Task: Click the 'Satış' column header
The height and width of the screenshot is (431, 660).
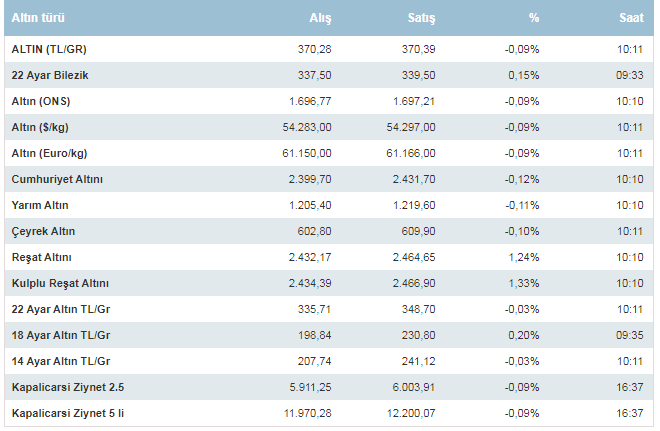Action: click(x=422, y=19)
